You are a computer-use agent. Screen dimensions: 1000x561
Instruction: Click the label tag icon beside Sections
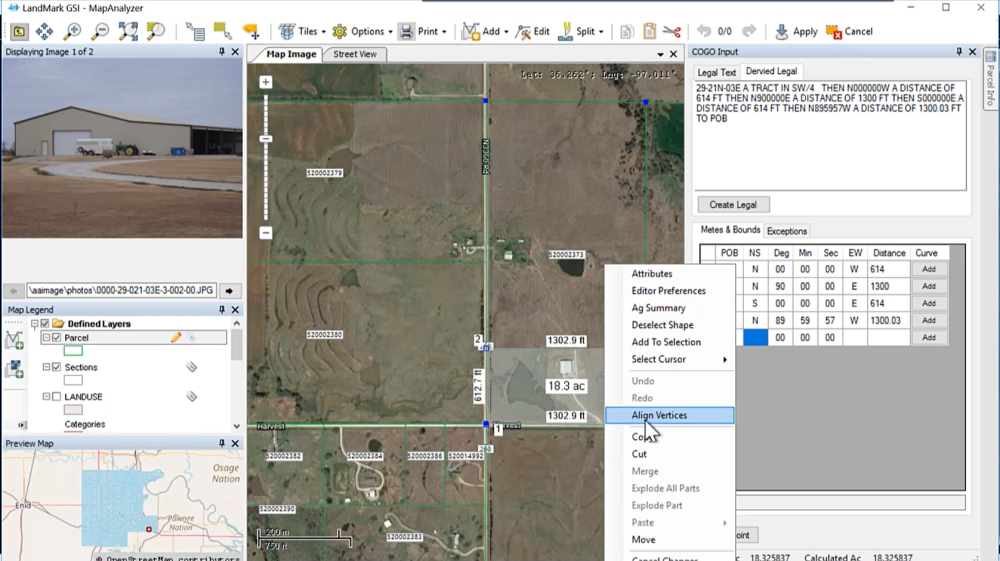(x=191, y=367)
